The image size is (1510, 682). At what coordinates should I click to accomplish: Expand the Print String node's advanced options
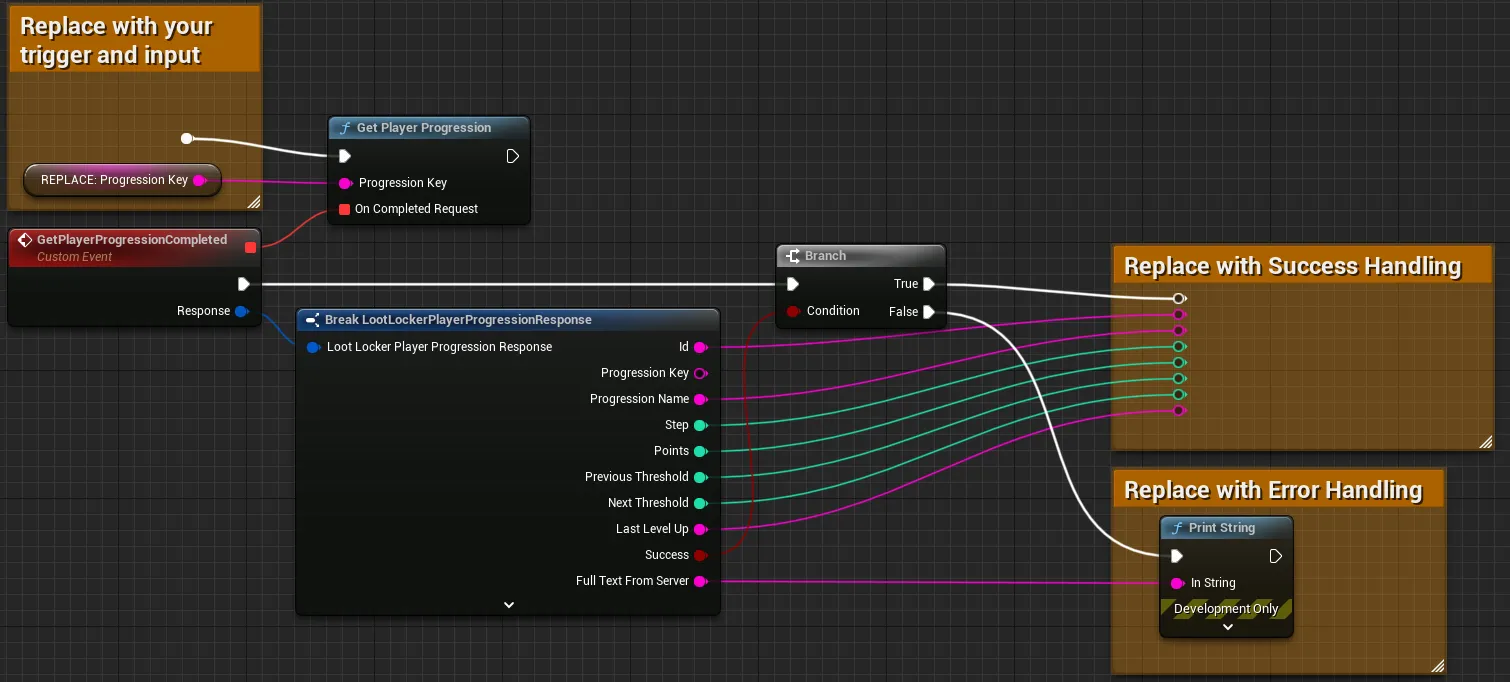(1227, 627)
